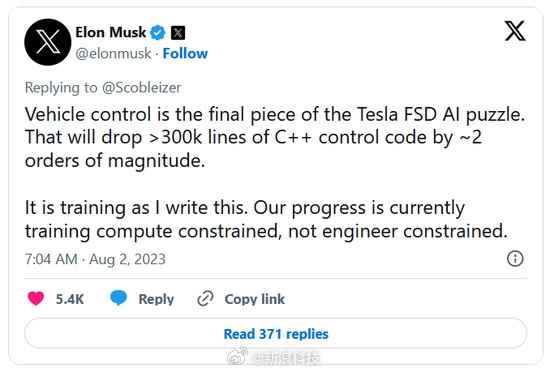Click the black X affiliate badge beside name
The image size is (550, 372).
pos(178,33)
